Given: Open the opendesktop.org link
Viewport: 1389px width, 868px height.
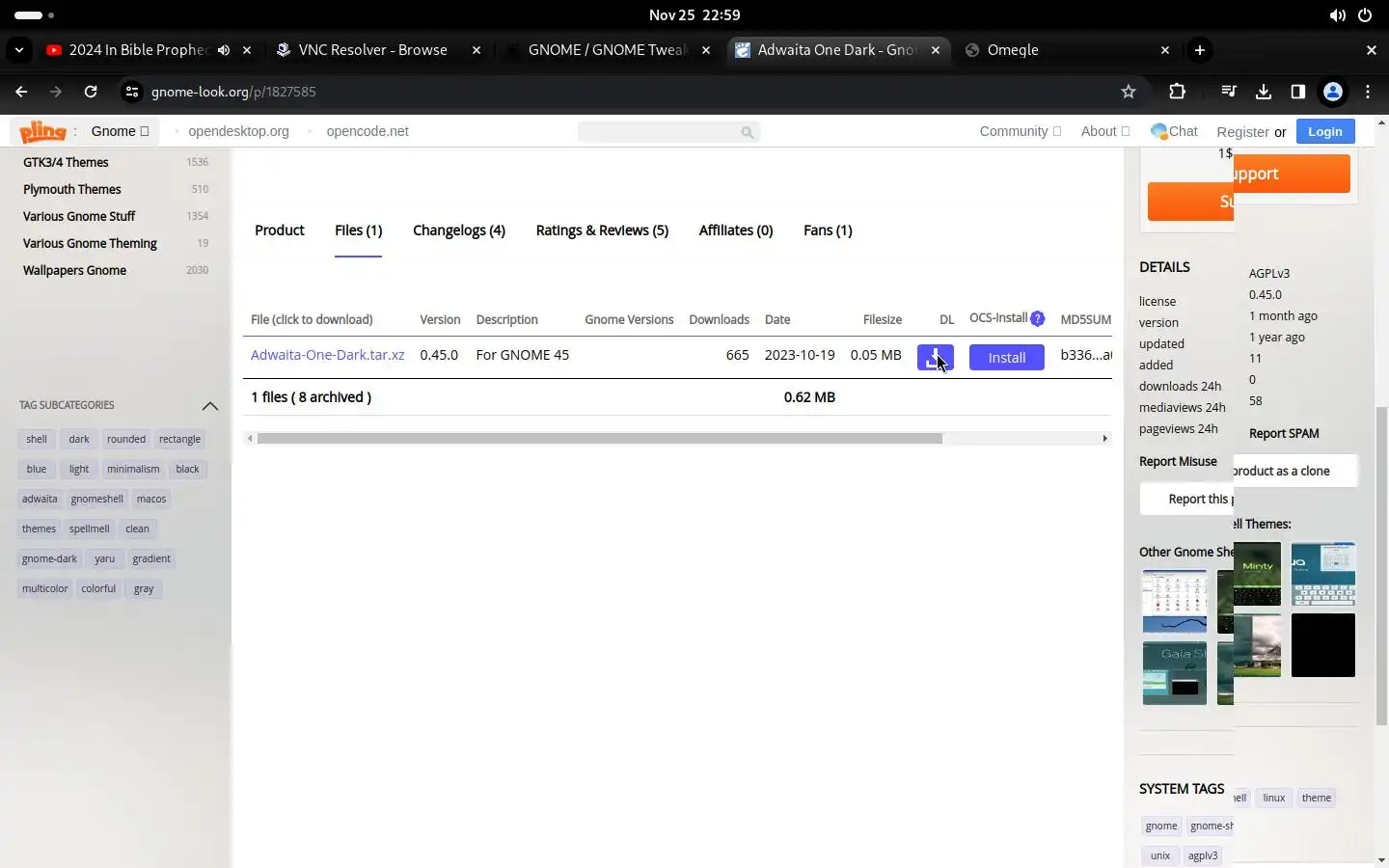Looking at the screenshot, I should [238, 131].
